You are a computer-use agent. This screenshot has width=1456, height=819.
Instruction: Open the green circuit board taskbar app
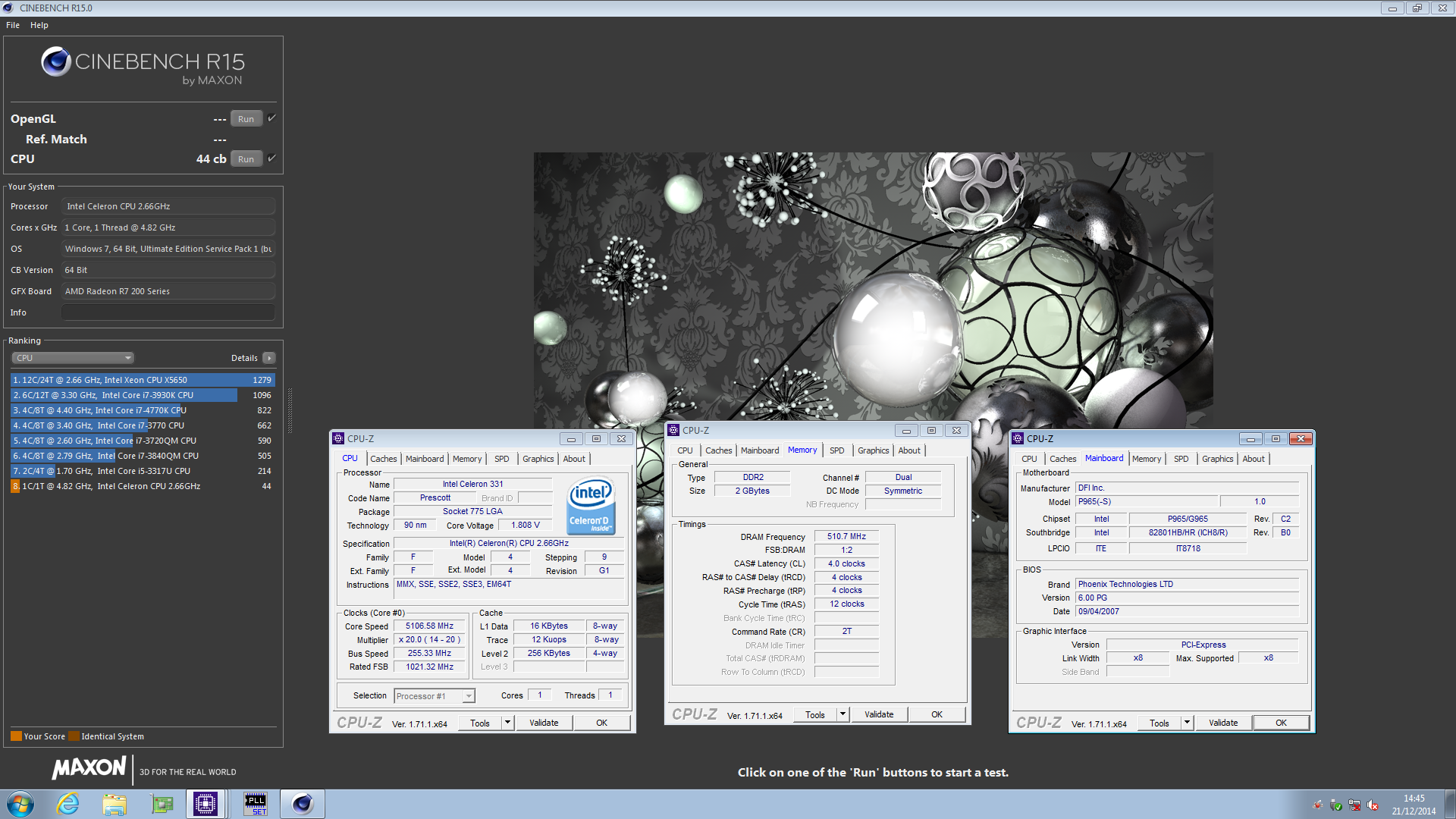coord(162,804)
